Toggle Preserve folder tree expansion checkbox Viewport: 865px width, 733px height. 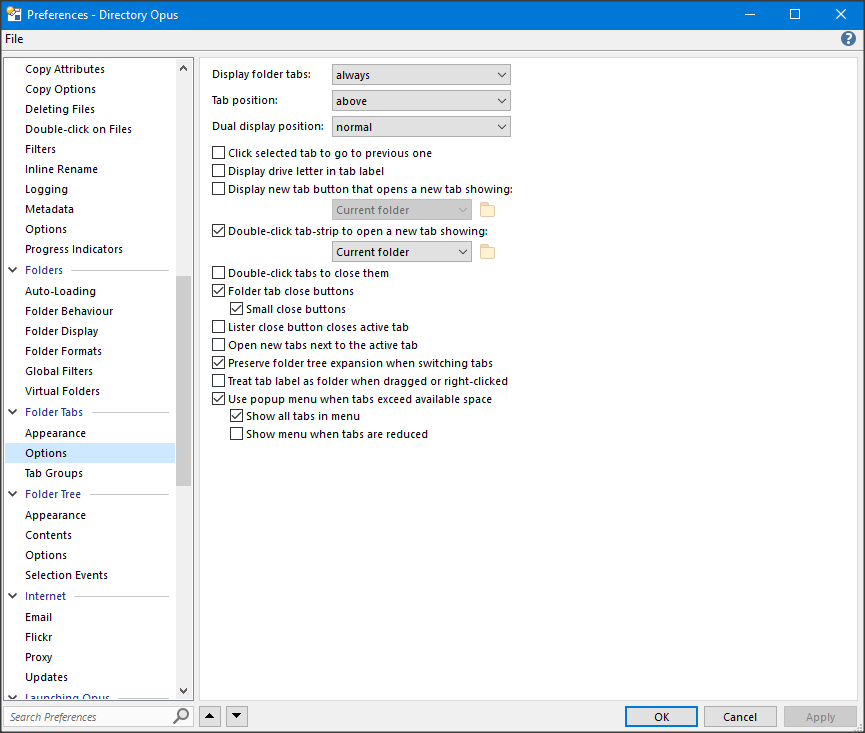point(218,363)
